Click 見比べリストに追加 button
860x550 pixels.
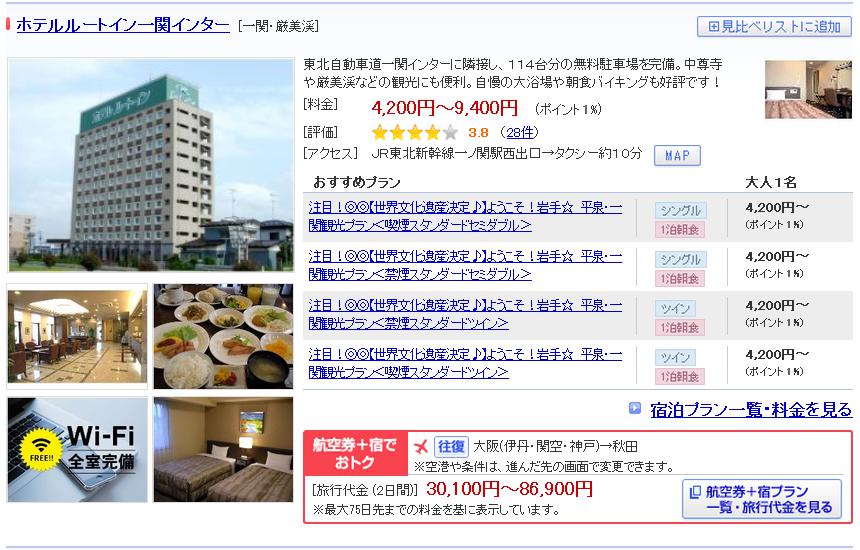(x=774, y=26)
